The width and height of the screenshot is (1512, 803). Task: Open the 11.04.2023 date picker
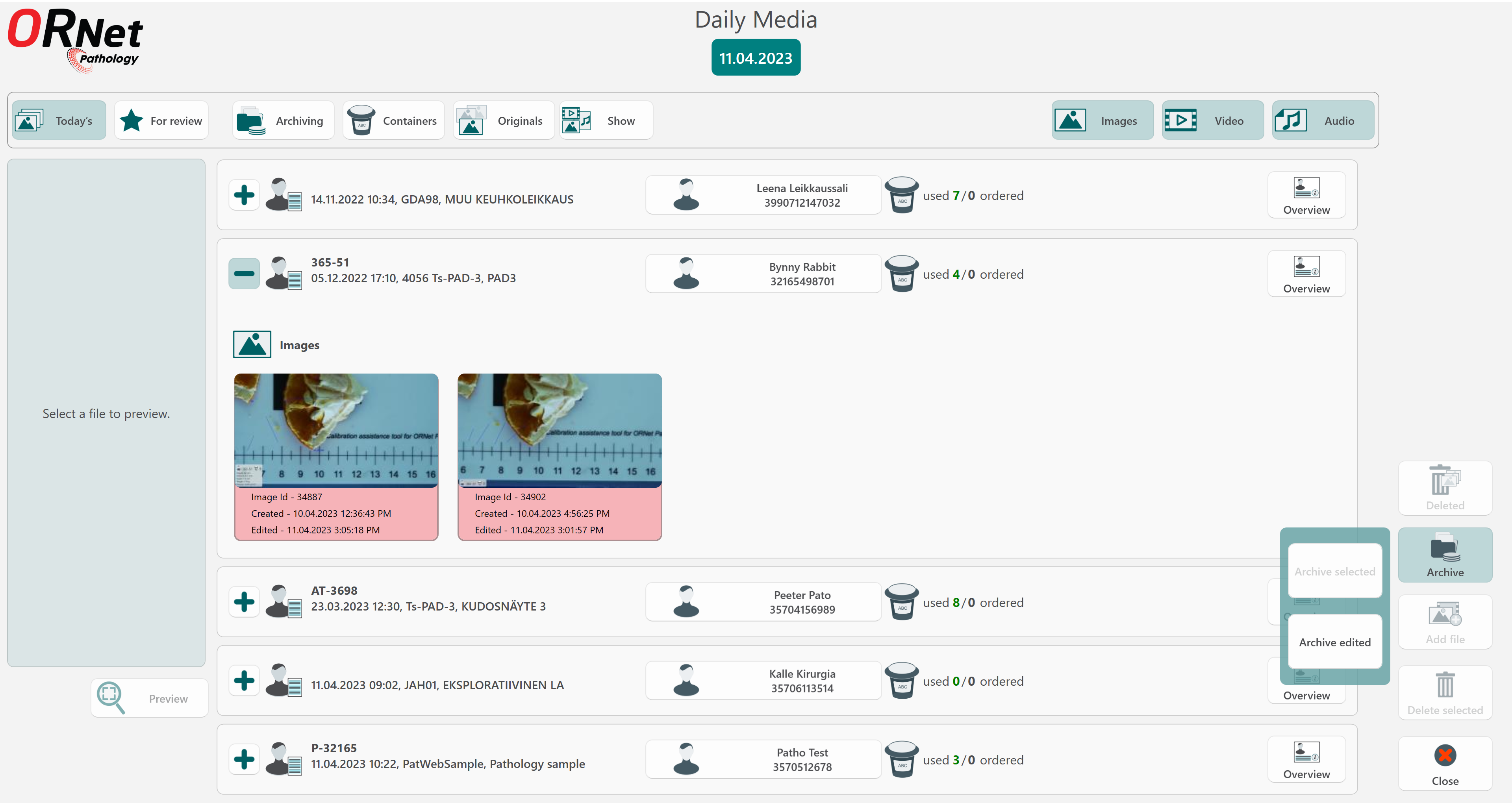[x=756, y=57]
